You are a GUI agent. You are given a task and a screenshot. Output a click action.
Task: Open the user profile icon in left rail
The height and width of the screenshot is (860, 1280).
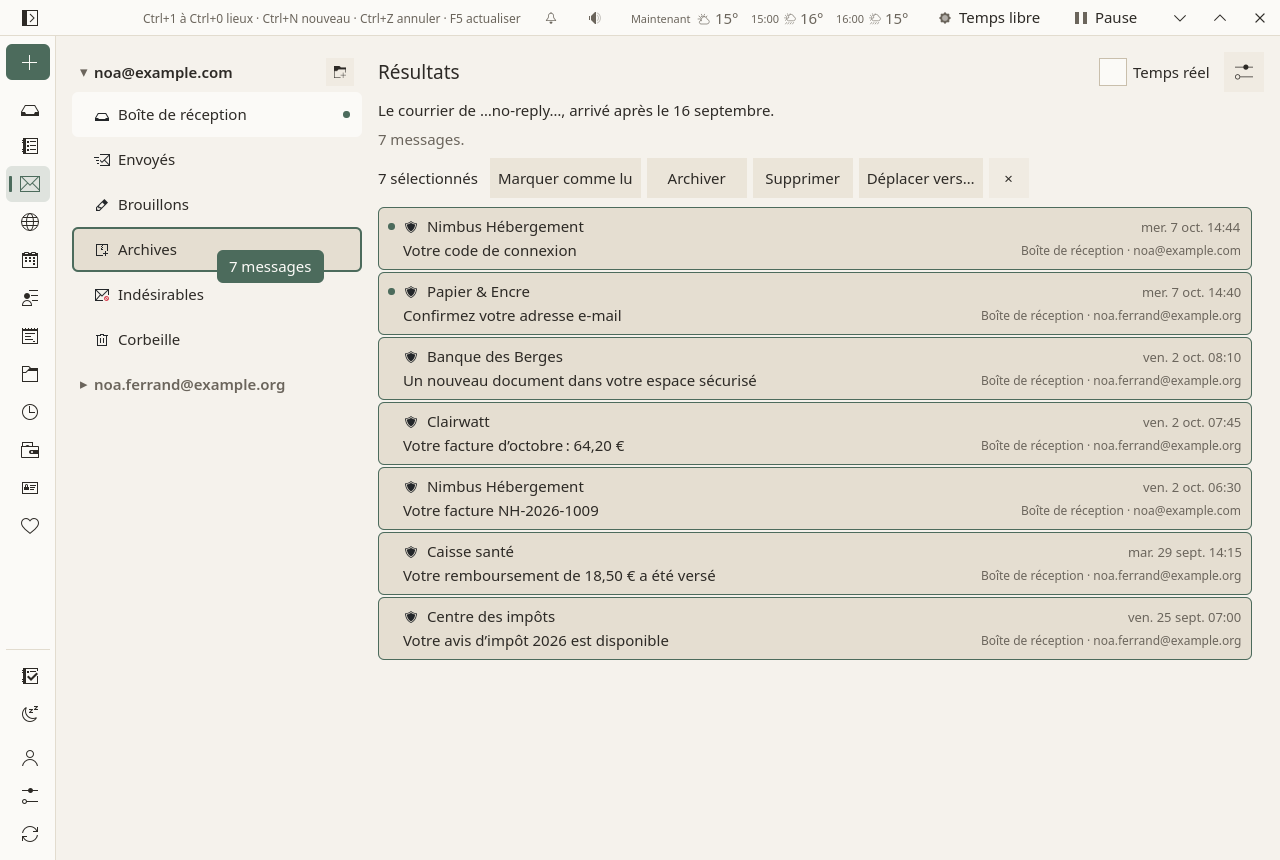[30, 758]
